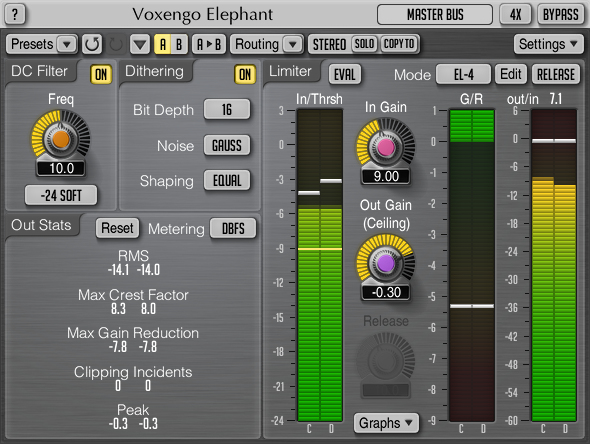Screen dimensions: 590x444
Task: Toggle the Dithering ON switch
Action: click(x=245, y=74)
